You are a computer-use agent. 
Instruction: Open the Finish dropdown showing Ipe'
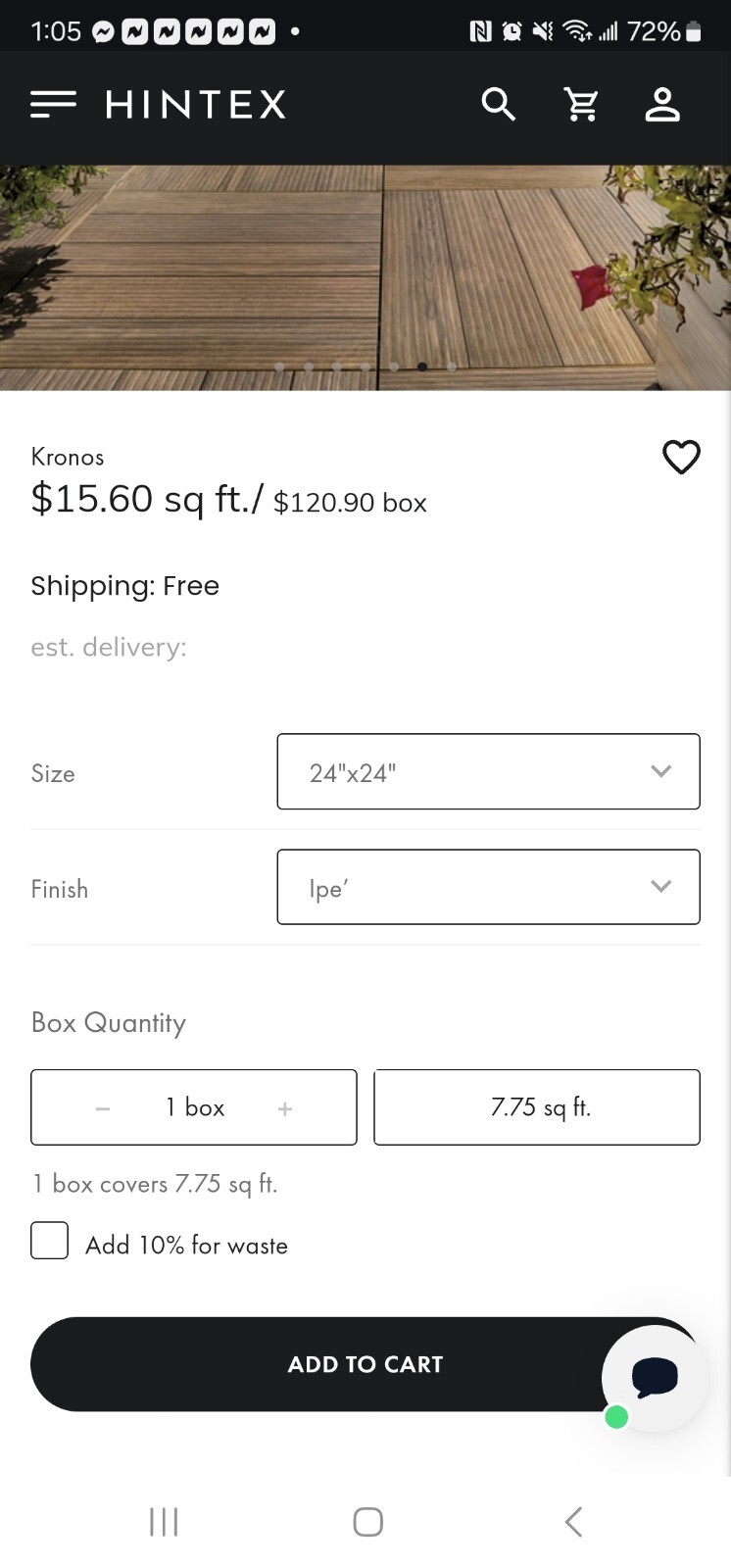click(x=488, y=887)
